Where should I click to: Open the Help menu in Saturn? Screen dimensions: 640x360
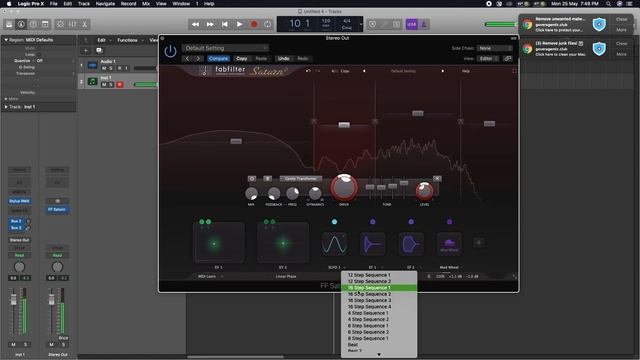coord(466,71)
